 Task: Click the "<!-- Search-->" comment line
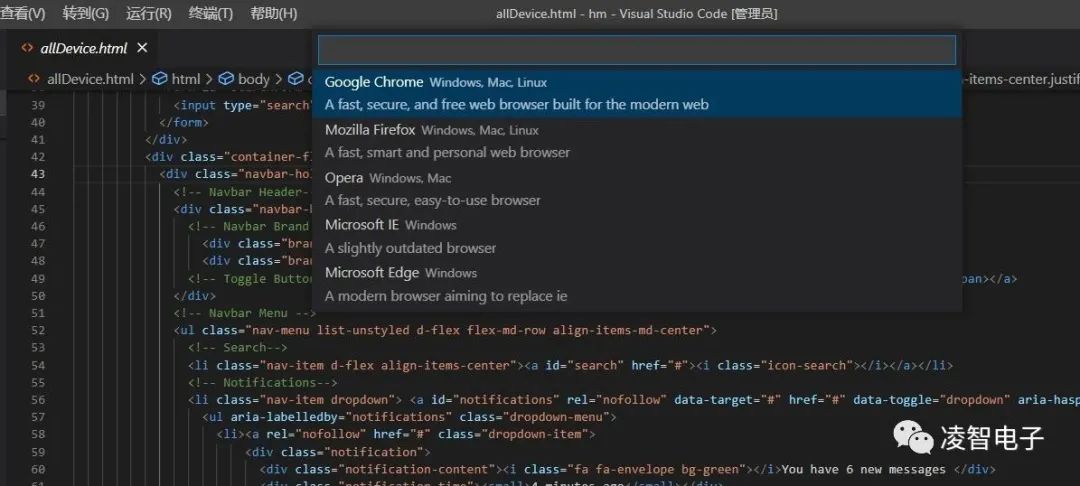pos(238,348)
